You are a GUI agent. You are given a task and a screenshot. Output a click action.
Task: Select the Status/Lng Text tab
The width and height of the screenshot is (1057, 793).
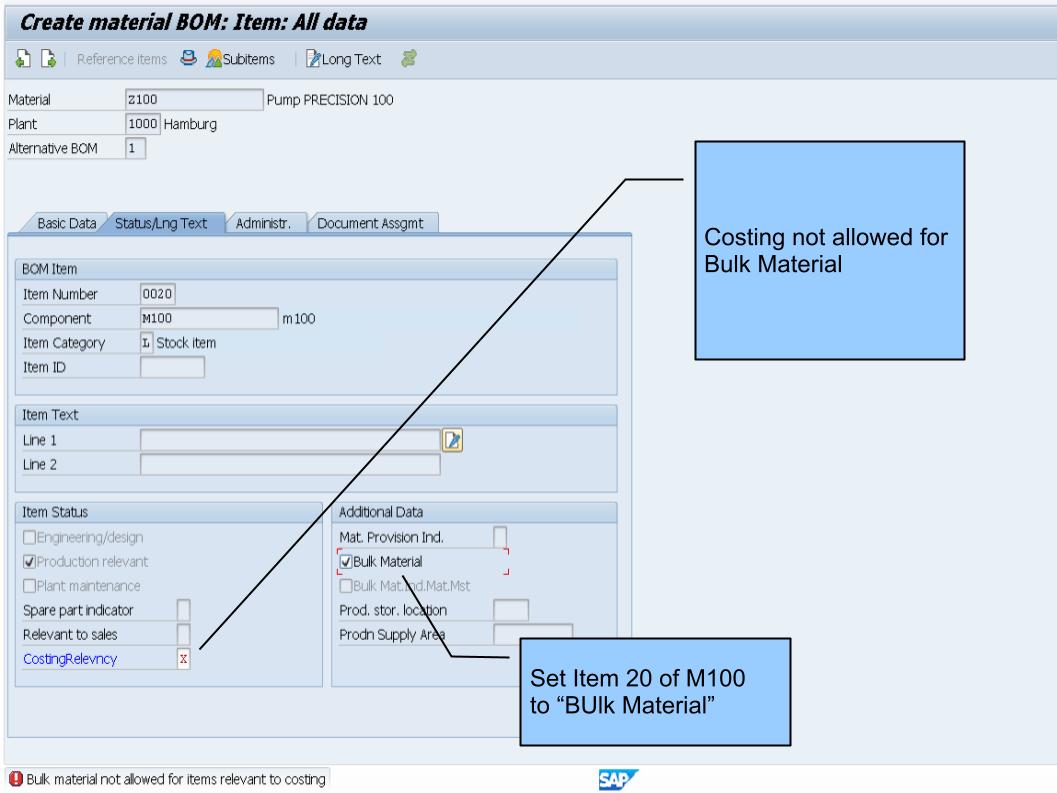pos(160,223)
